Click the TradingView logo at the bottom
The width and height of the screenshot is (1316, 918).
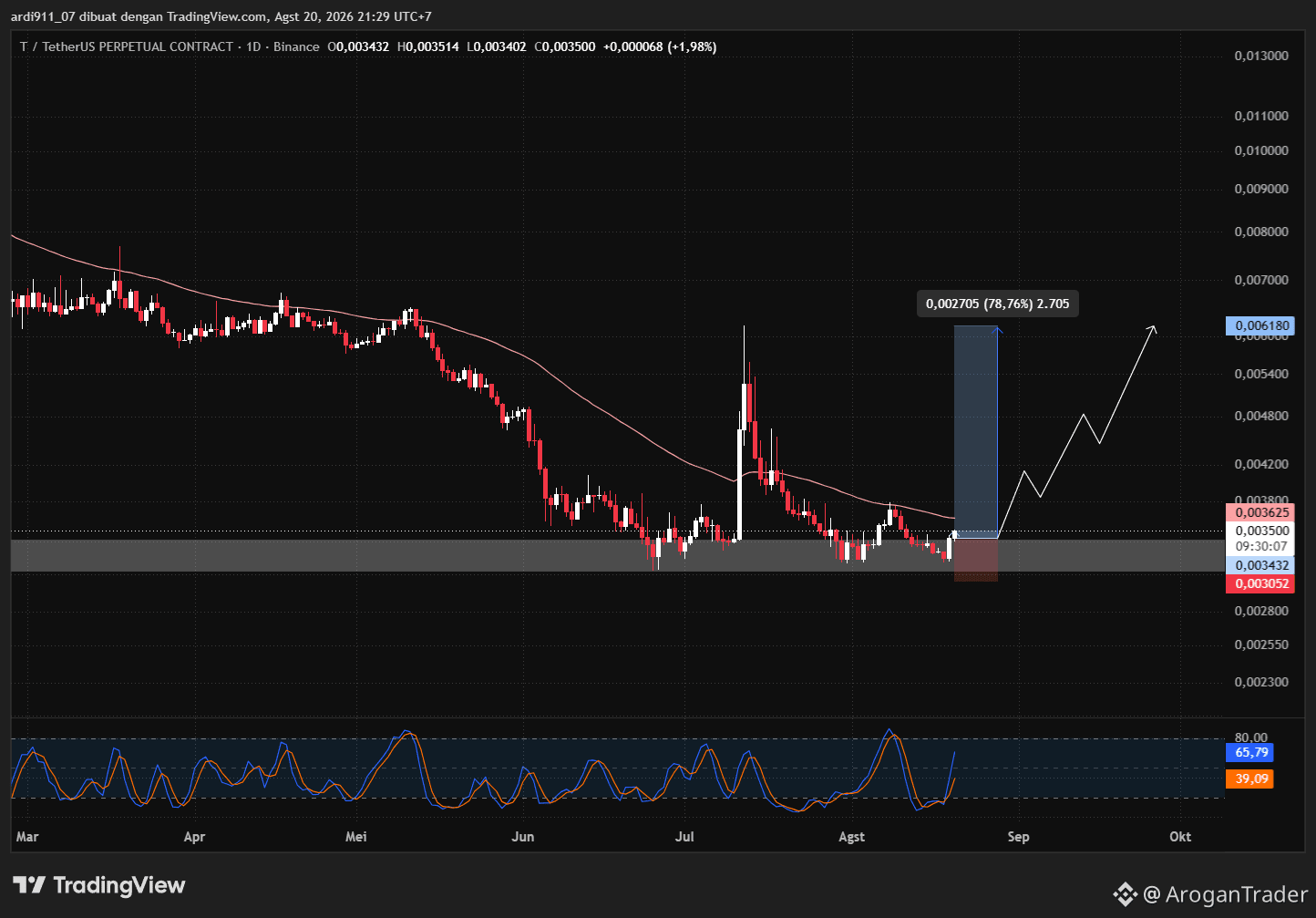pyautogui.click(x=98, y=885)
